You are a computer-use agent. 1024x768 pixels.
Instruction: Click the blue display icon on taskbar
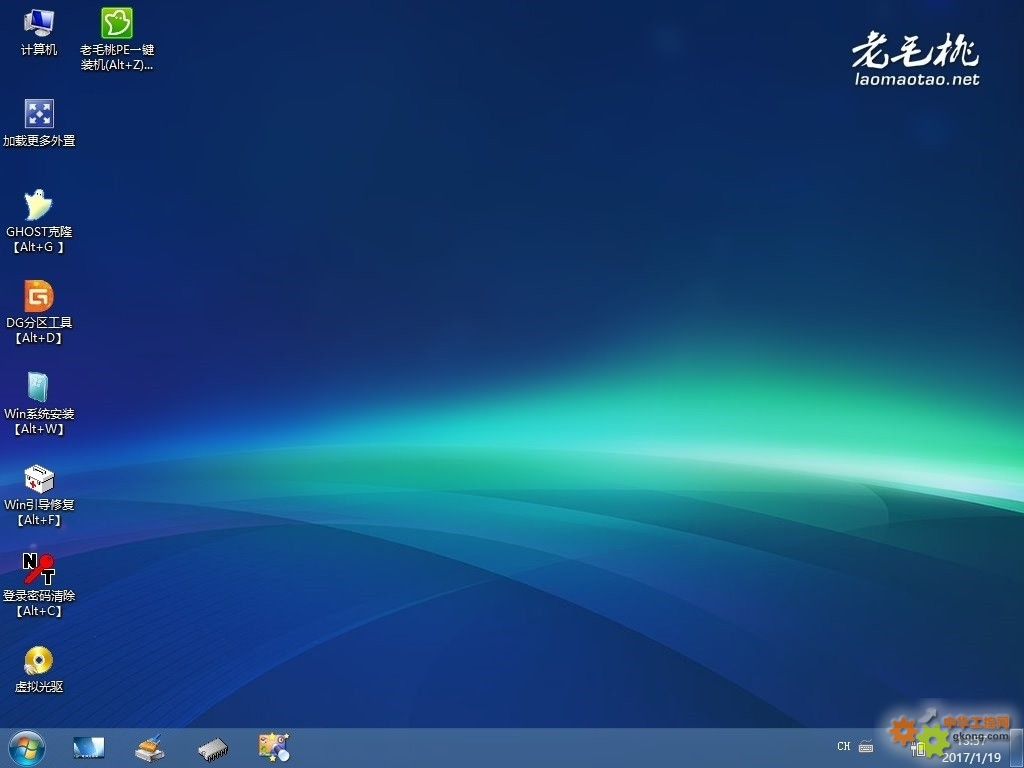tap(89, 748)
